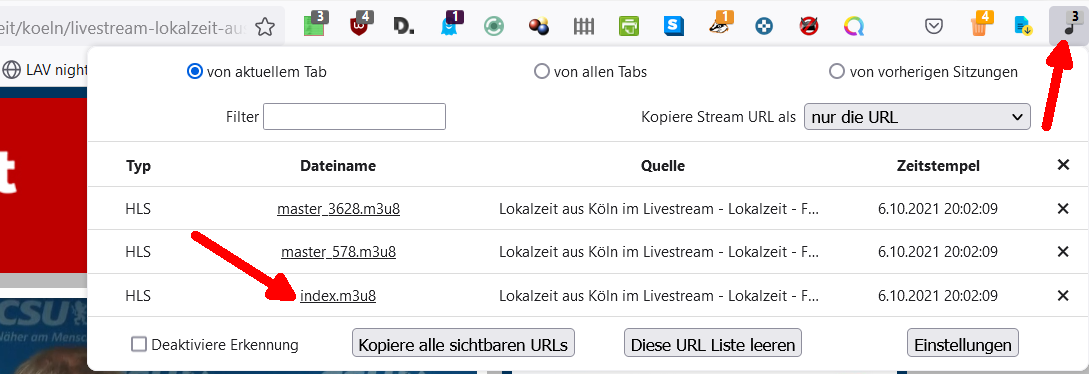
Task: Click the blue document download extension icon
Action: (x=1024, y=26)
